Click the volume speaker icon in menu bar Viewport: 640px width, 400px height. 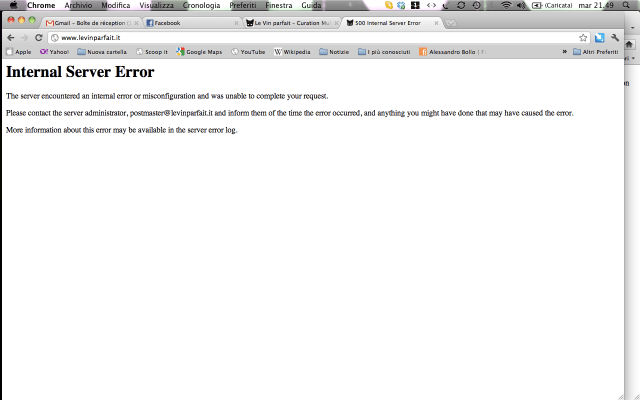[x=521, y=5]
